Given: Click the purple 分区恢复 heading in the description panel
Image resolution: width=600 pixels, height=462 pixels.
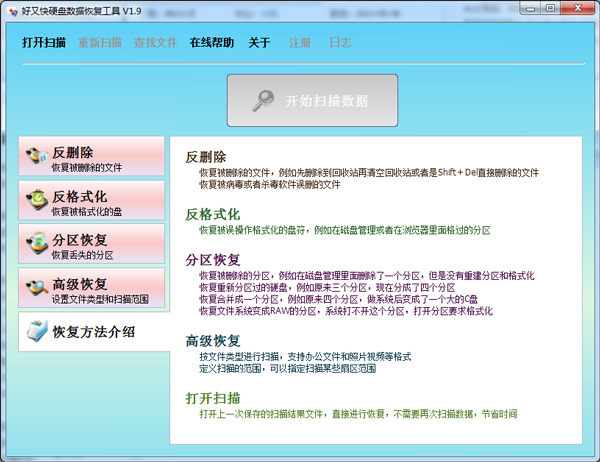Looking at the screenshot, I should 213,259.
